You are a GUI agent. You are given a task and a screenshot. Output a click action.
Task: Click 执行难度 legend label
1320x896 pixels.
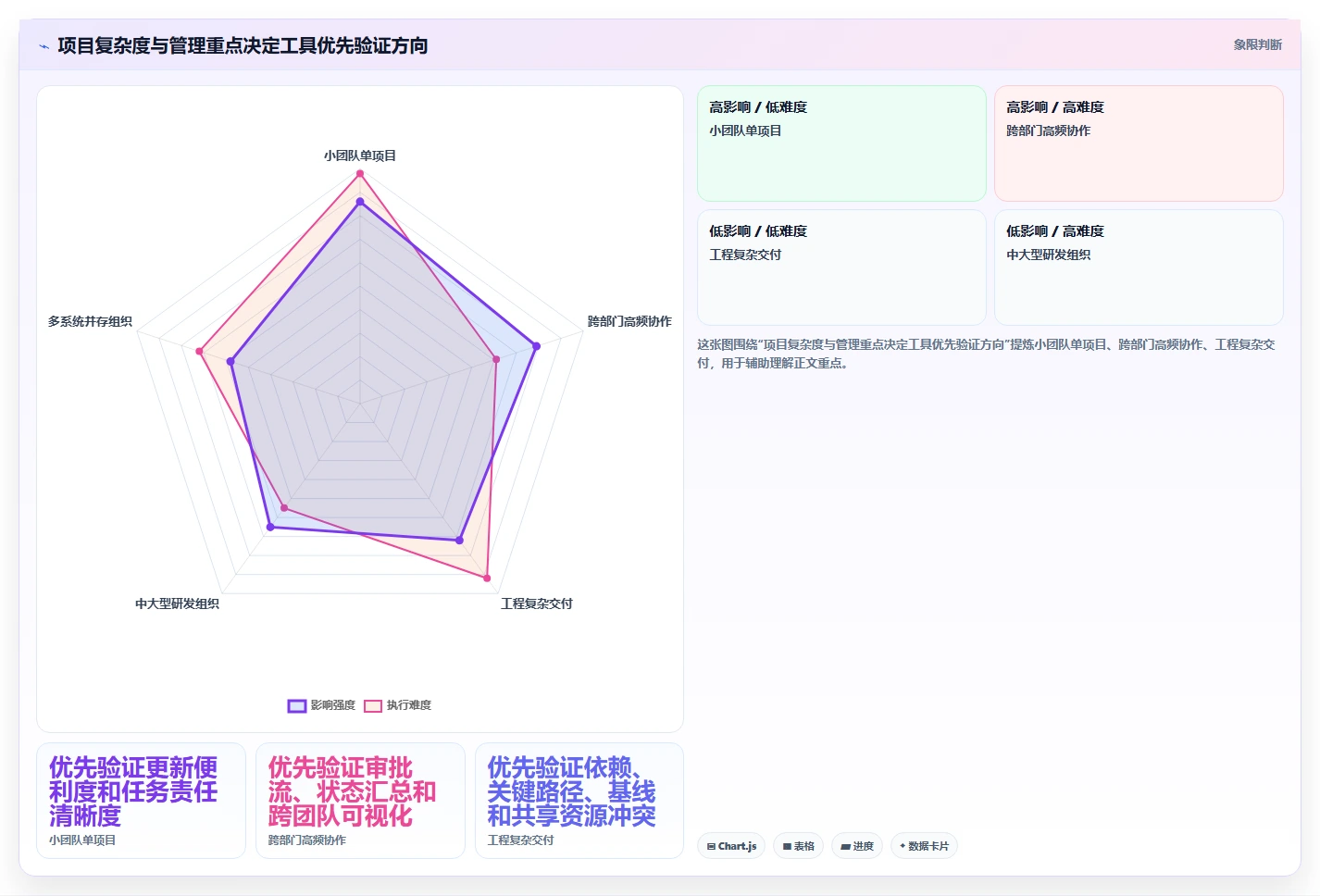coord(409,705)
